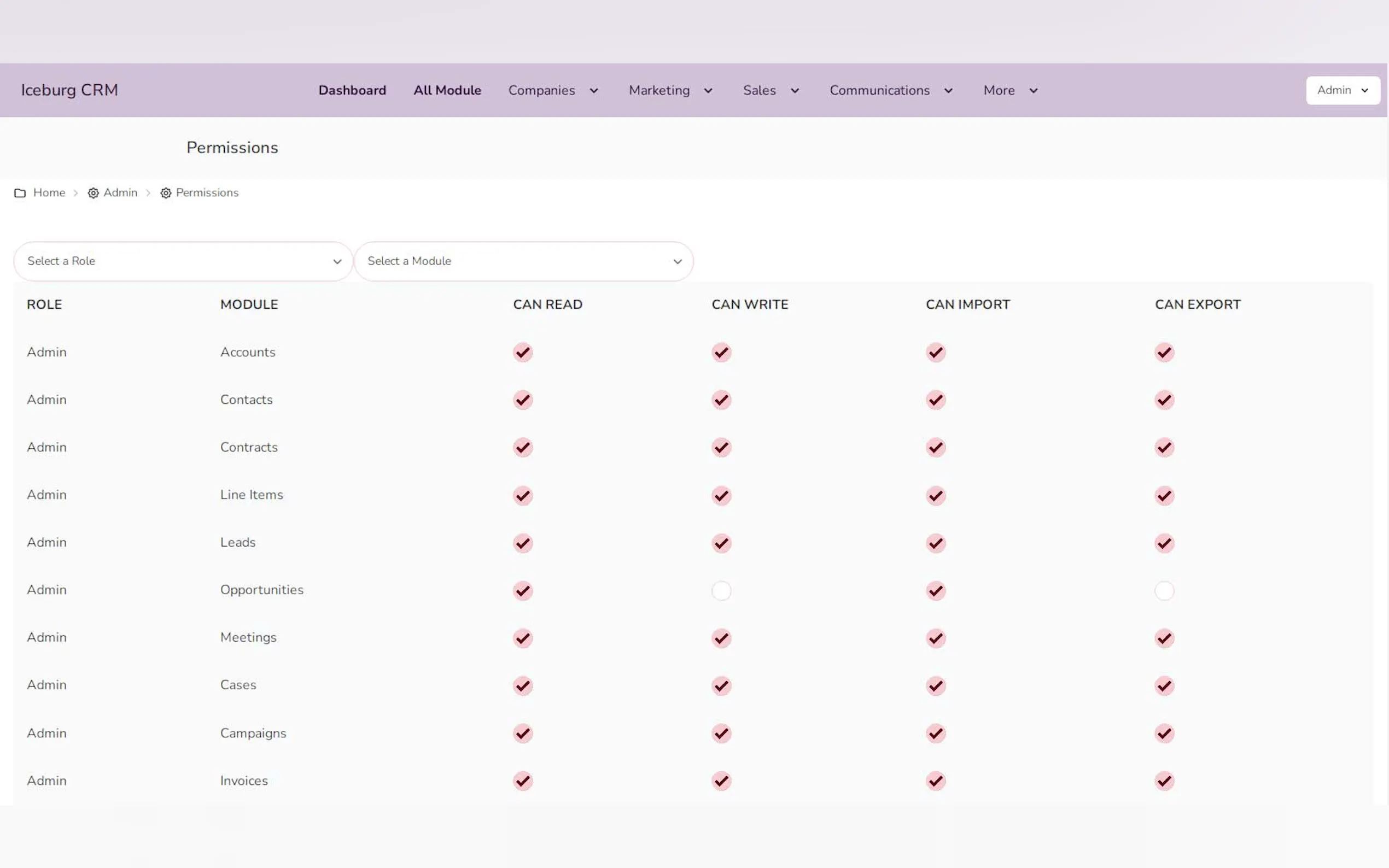This screenshot has height=868, width=1389.
Task: Click the gear icon beside Admin breadcrumb
Action: point(93,193)
